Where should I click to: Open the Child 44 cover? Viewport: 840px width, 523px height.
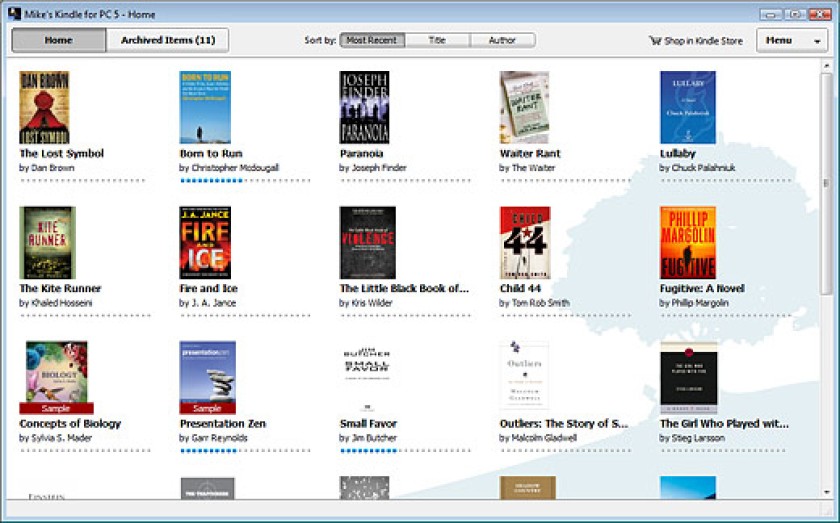(x=525, y=243)
